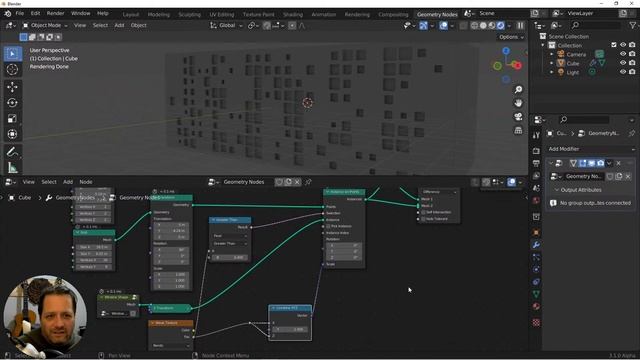Open the viewport Options dropdown
This screenshot has width=640, height=360.
511,37
